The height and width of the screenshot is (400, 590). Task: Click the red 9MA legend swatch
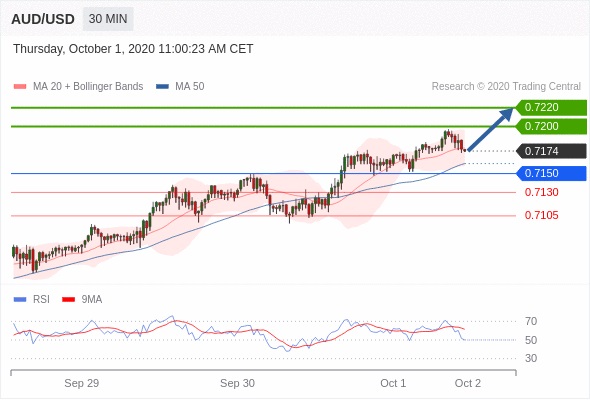click(68, 300)
